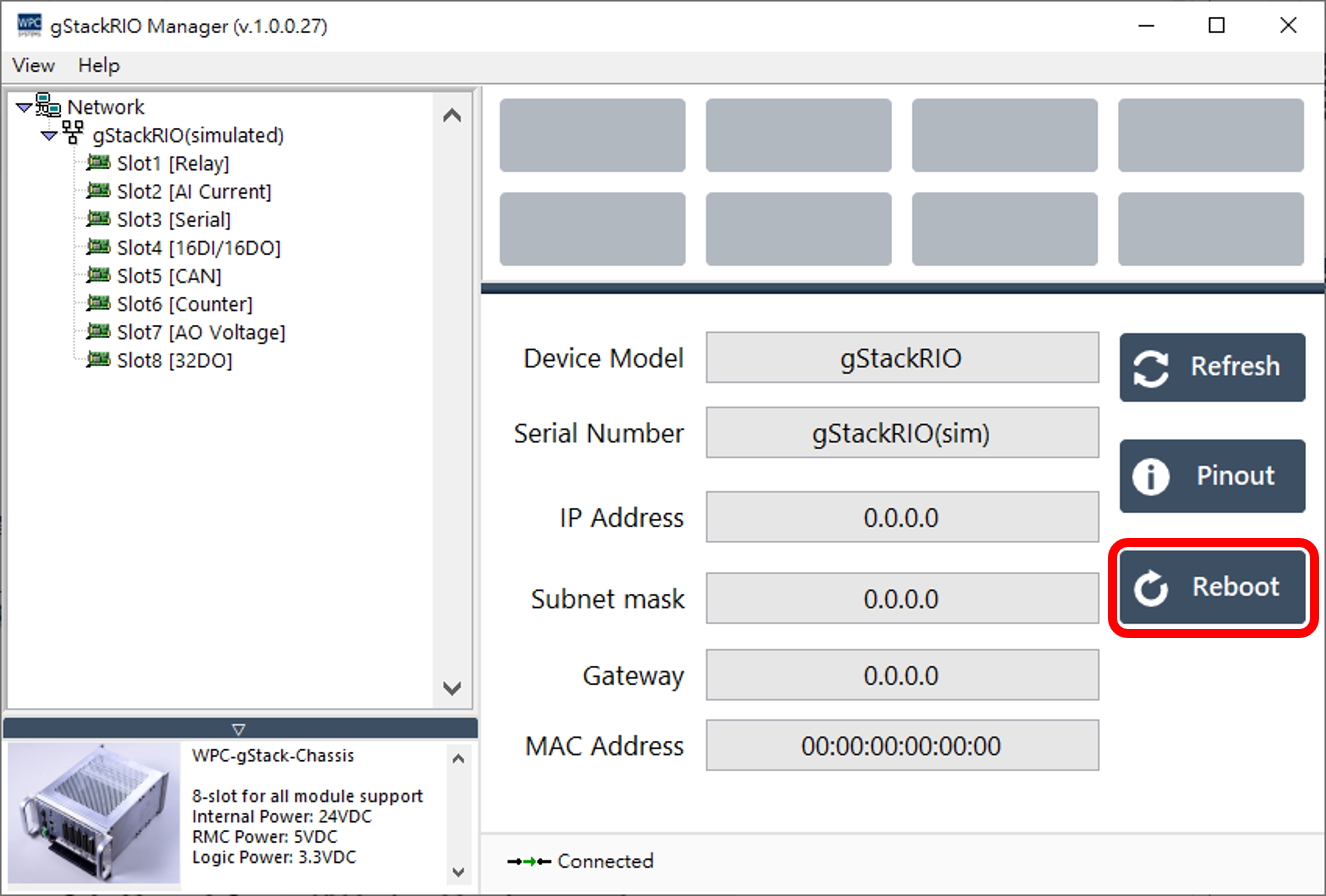Click the gStackRIO device icon in tree

click(73, 134)
